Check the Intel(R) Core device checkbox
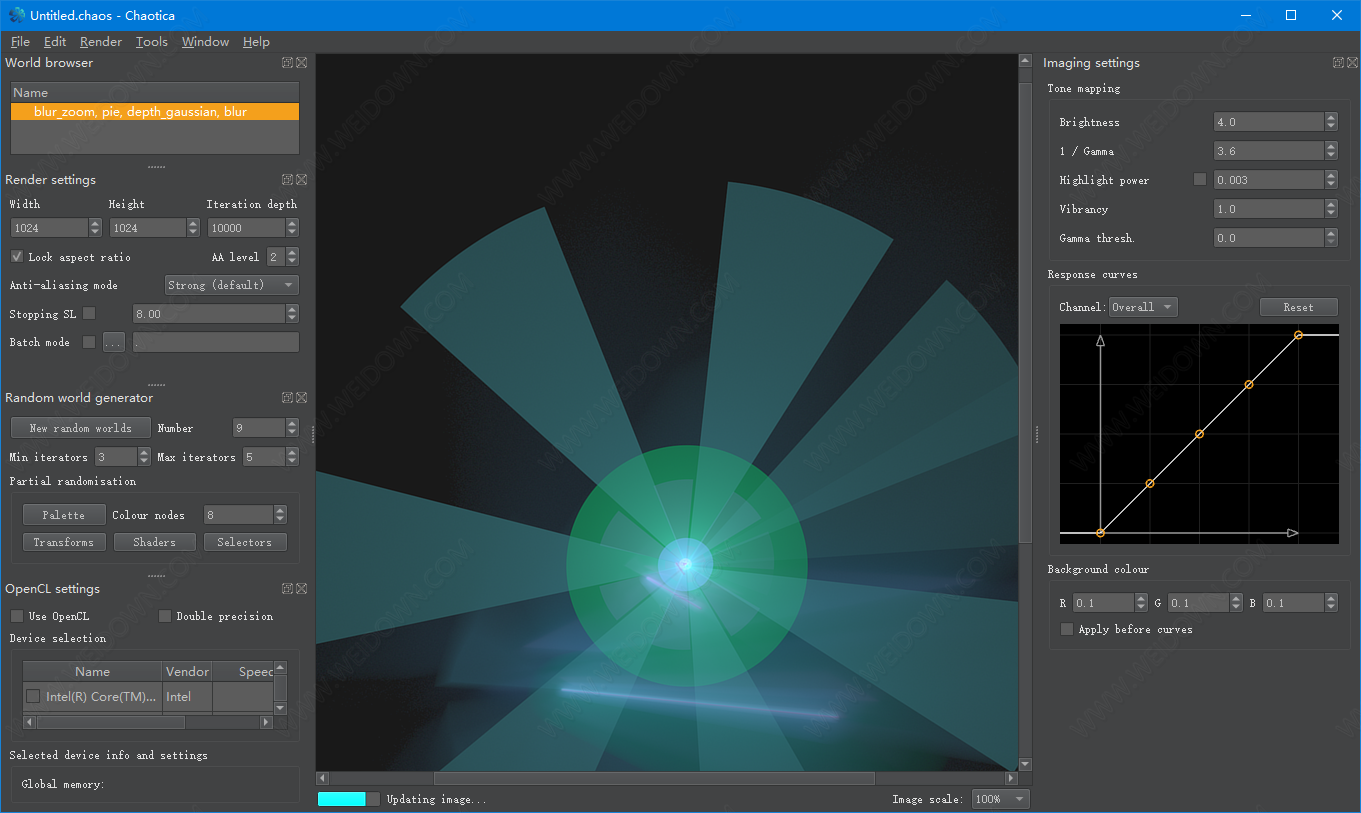Screen dimensions: 1361x813 pyautogui.click(x=33, y=696)
